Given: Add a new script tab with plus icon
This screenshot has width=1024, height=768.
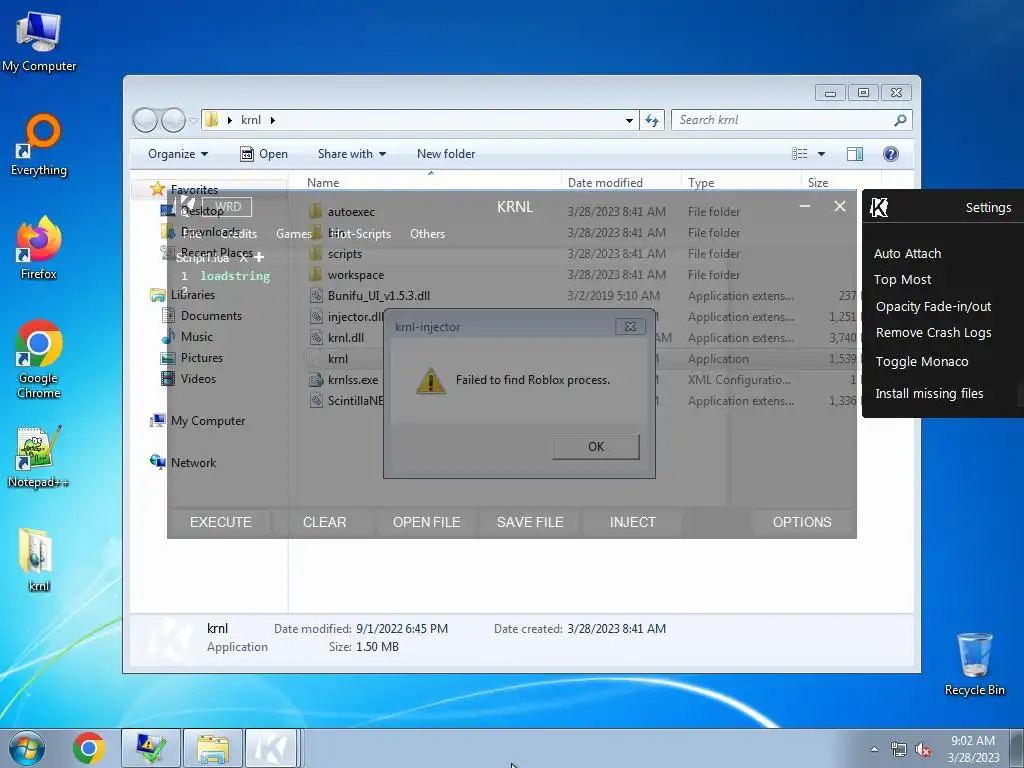Looking at the screenshot, I should [x=259, y=257].
